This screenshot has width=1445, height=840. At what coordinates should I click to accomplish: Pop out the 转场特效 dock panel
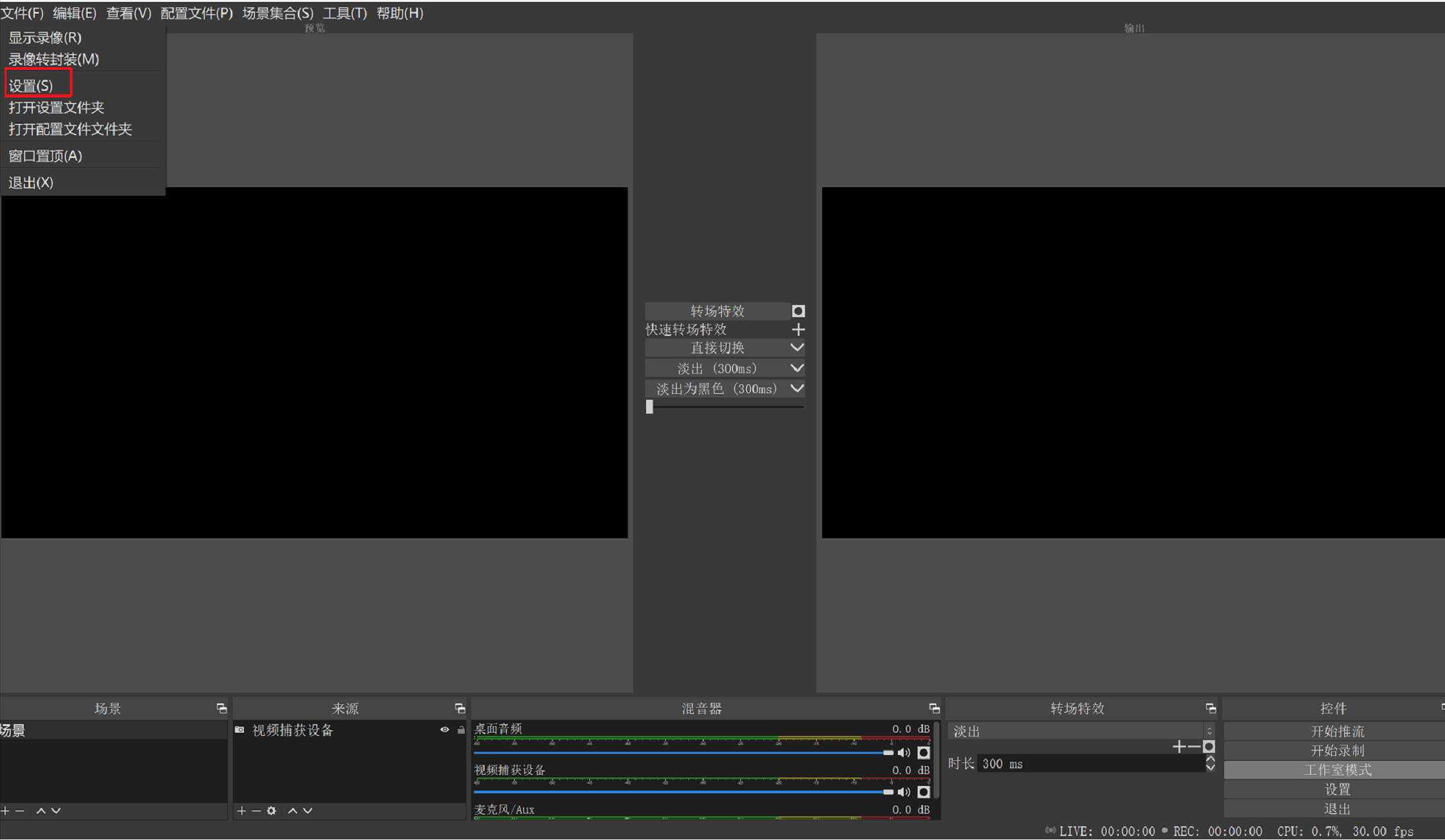point(1210,708)
